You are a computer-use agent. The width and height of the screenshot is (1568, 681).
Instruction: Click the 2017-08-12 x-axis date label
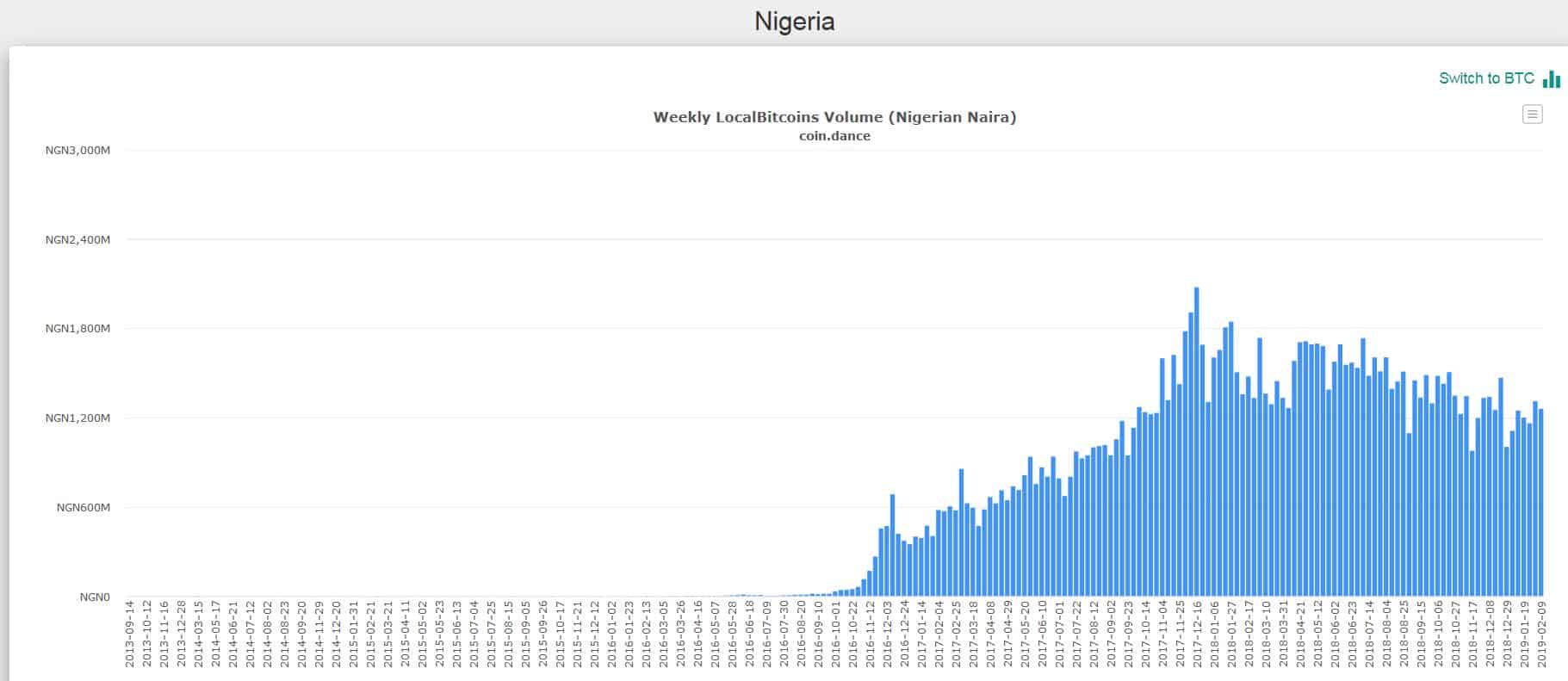pyautogui.click(x=1094, y=634)
